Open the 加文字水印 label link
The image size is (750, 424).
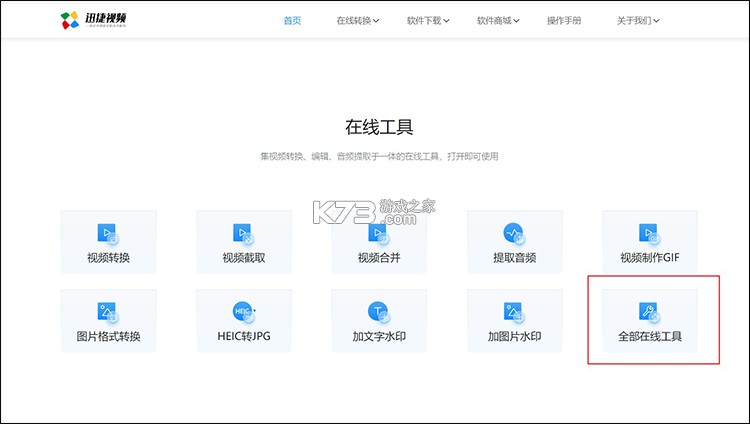[379, 336]
